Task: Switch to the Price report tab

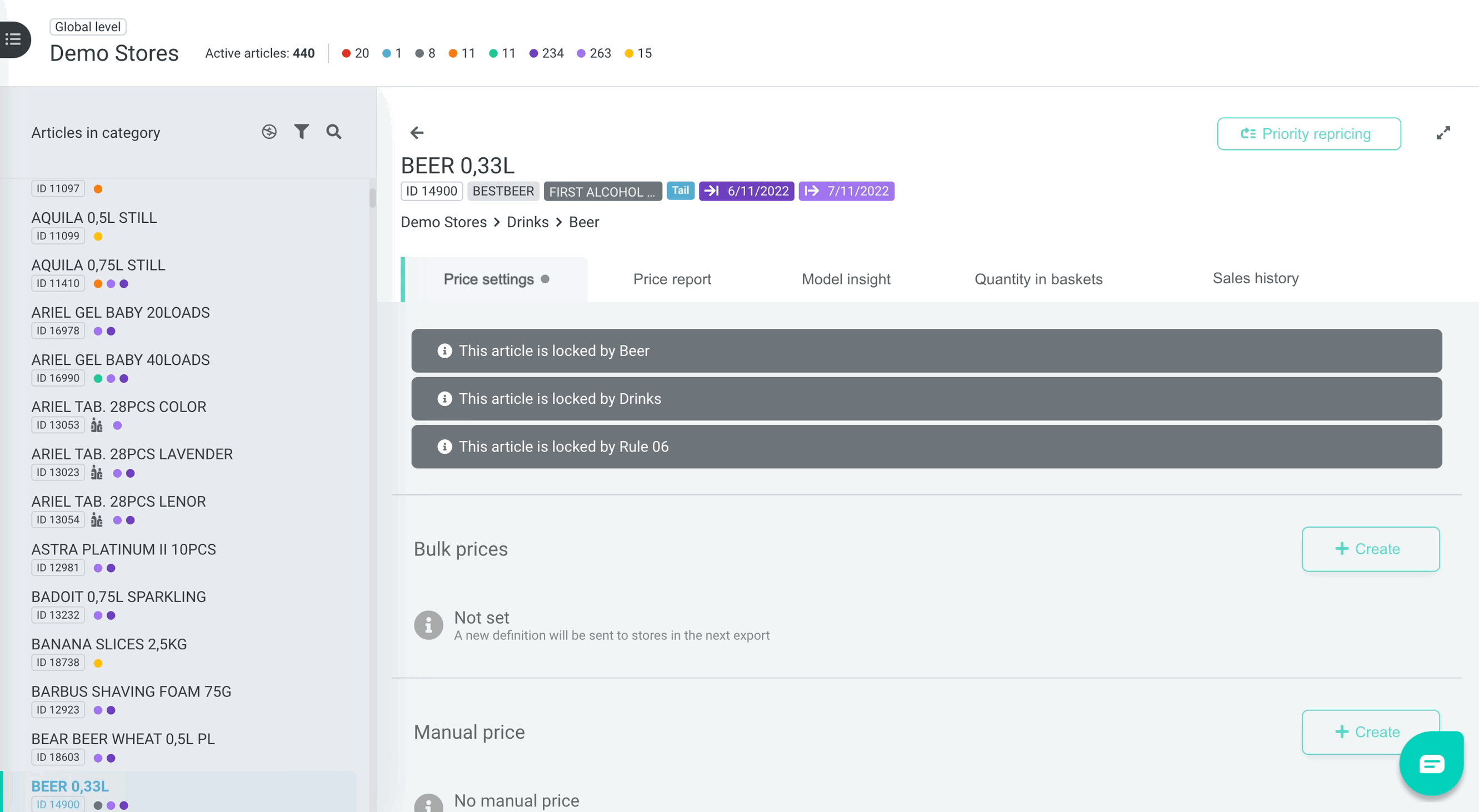Action: (672, 279)
